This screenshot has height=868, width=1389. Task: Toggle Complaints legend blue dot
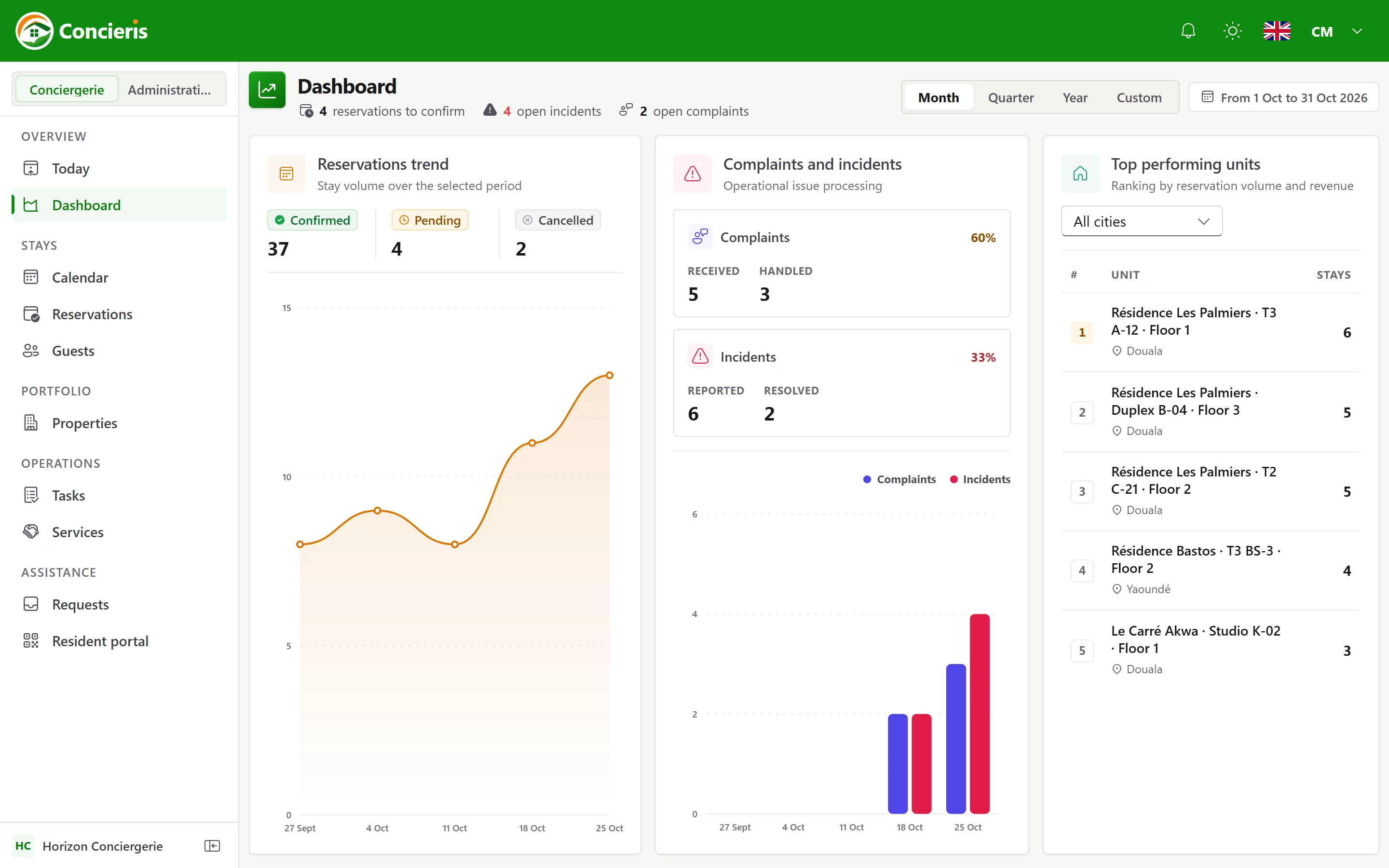pos(867,479)
